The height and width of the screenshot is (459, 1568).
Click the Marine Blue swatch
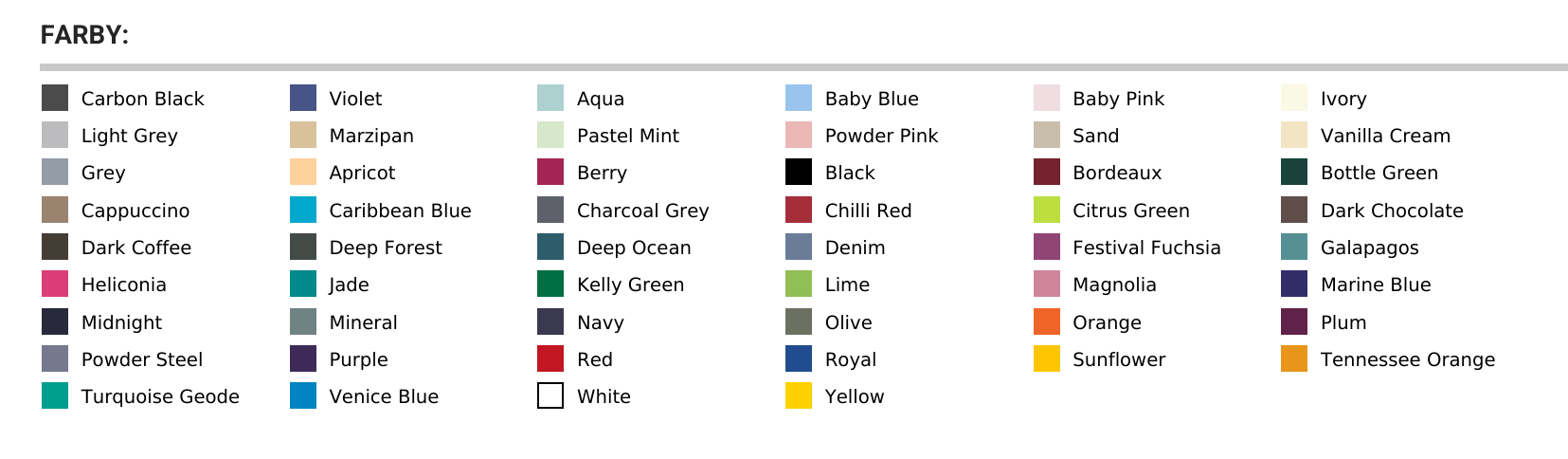[x=1294, y=284]
